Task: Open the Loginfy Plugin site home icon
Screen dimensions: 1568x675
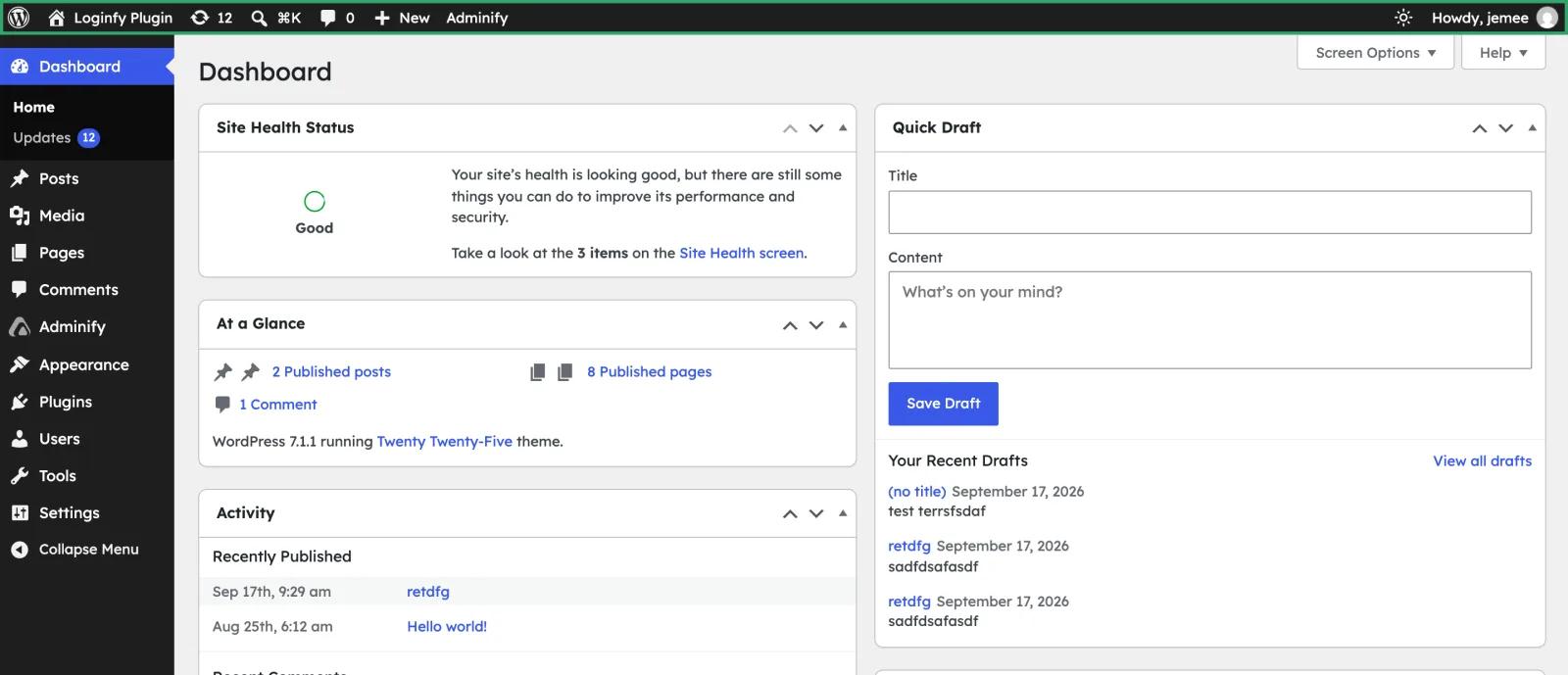Action: coord(57,18)
